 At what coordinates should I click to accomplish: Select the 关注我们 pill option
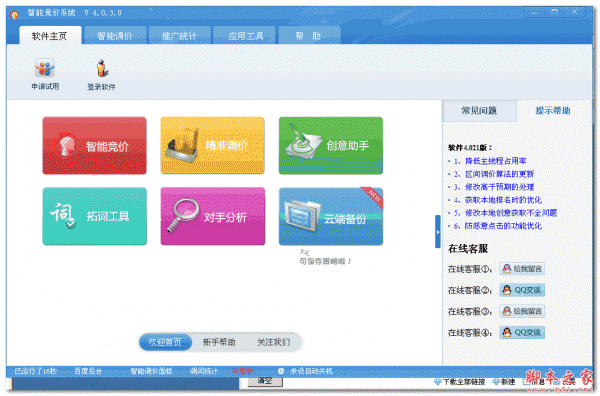pyautogui.click(x=273, y=342)
